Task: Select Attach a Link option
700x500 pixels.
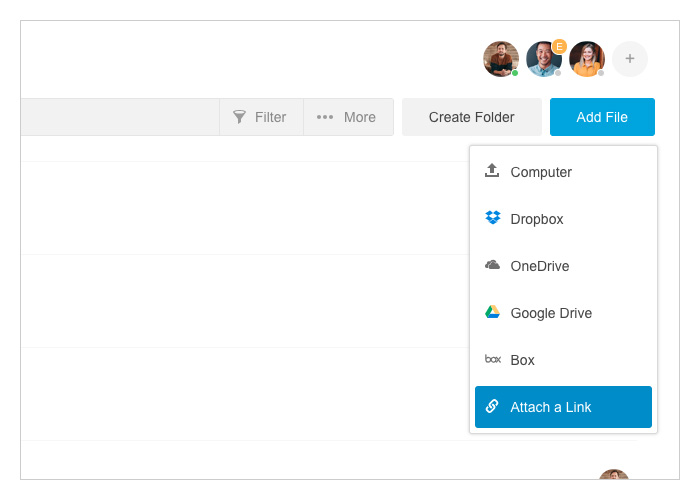Action: click(563, 407)
